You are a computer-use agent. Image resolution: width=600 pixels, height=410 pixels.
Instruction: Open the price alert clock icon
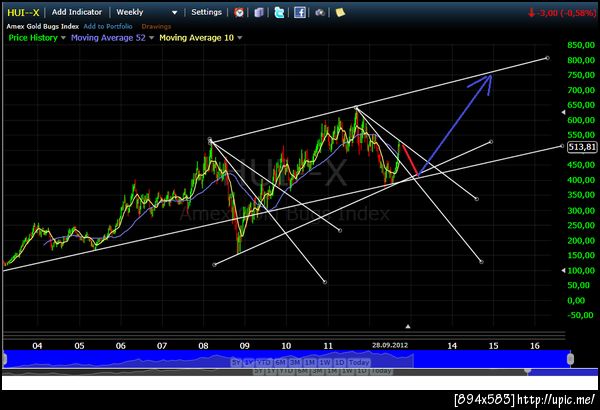coord(239,13)
